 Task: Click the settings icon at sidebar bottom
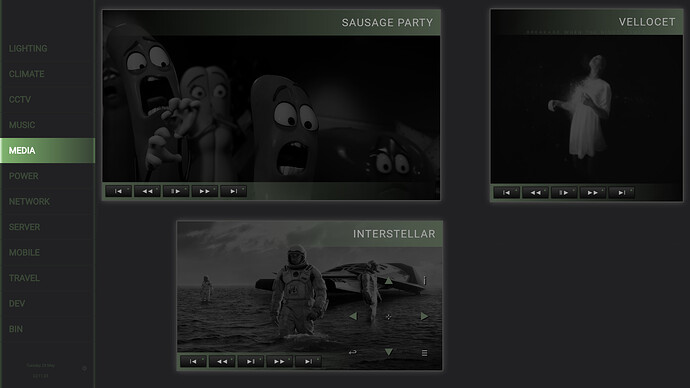coord(84,369)
